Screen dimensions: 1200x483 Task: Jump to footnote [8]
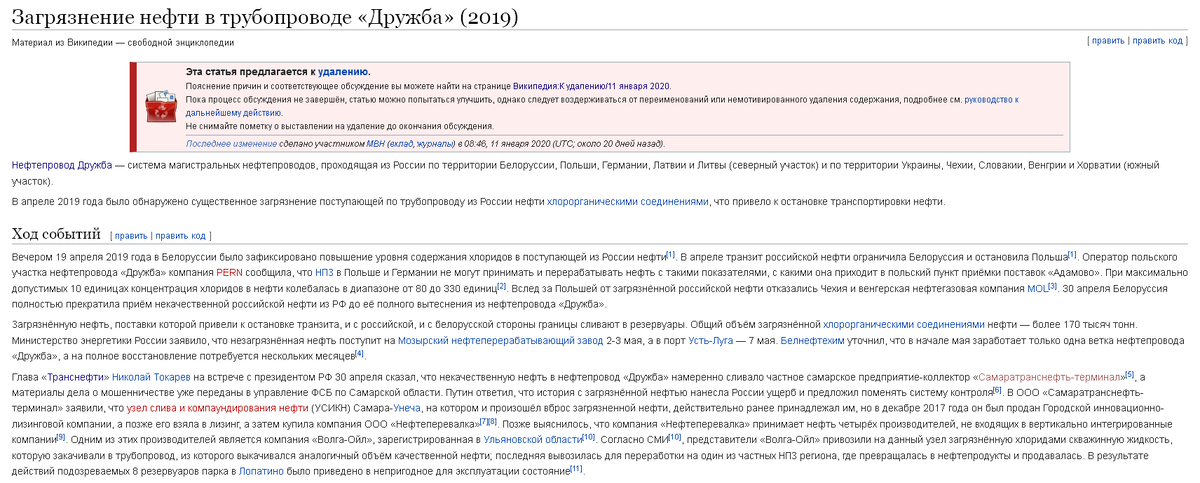click(x=492, y=421)
